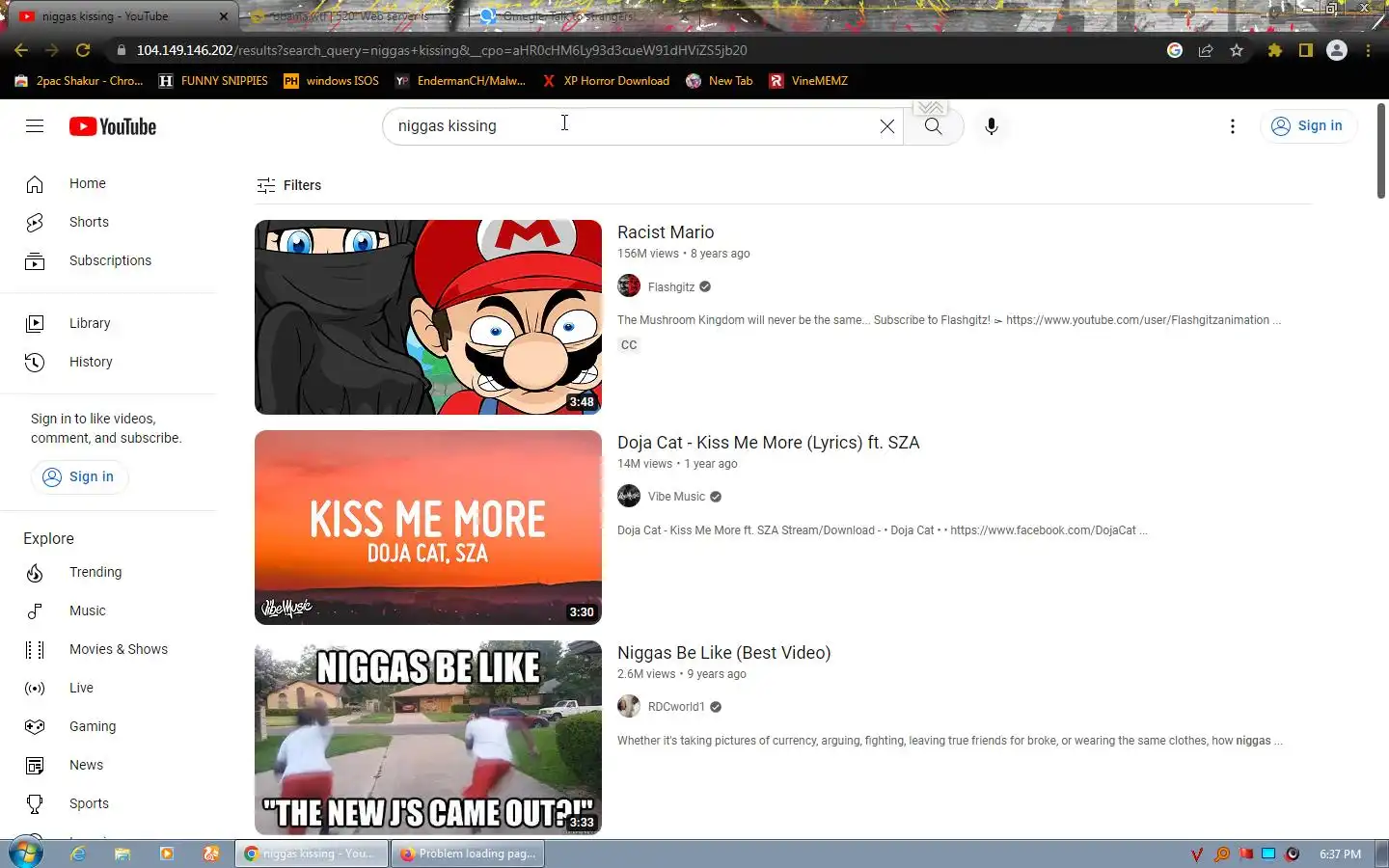1389x868 pixels.
Task: Click the magnifying glass search button
Action: pos(933,126)
